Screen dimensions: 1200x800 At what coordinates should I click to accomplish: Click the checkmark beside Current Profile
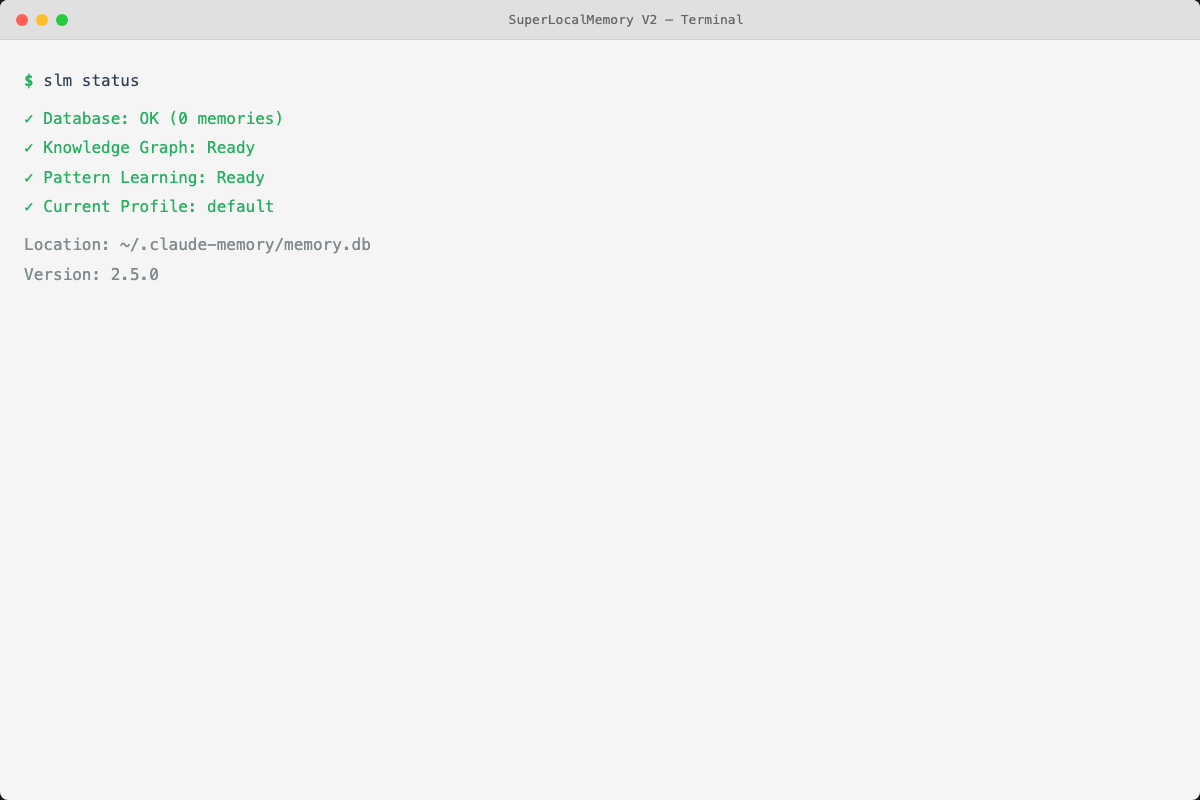(27, 206)
